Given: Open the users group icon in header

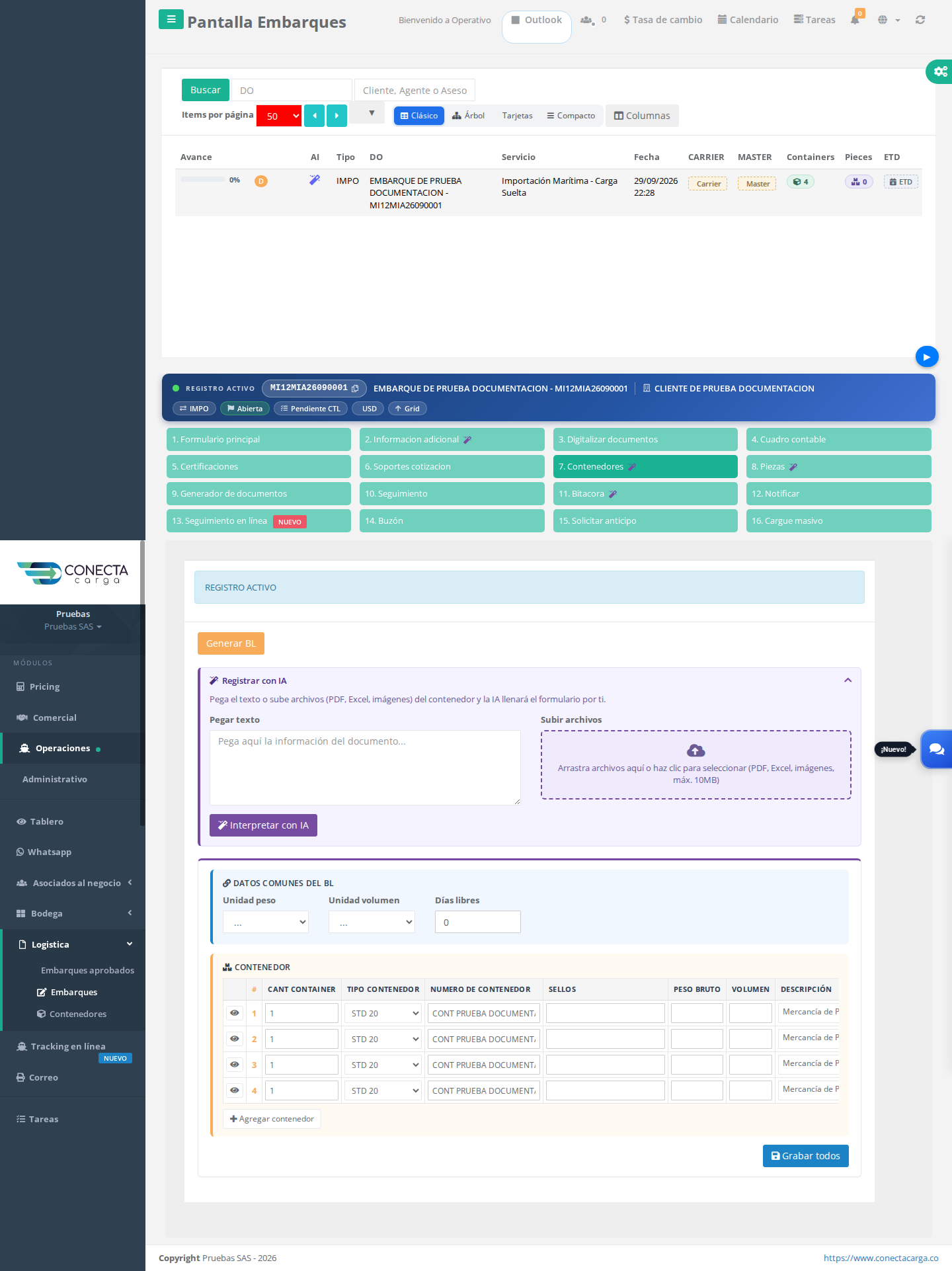Looking at the screenshot, I should (586, 20).
